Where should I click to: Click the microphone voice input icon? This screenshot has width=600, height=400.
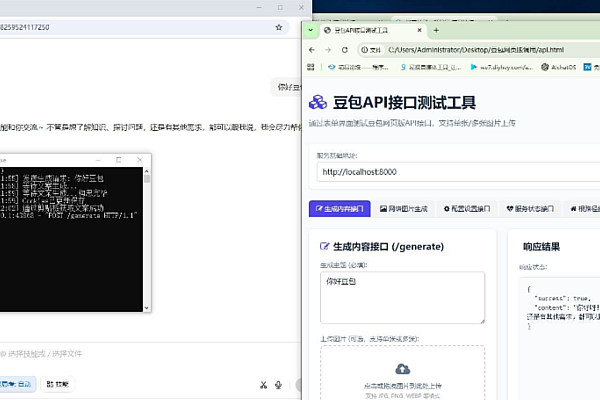[x=279, y=385]
